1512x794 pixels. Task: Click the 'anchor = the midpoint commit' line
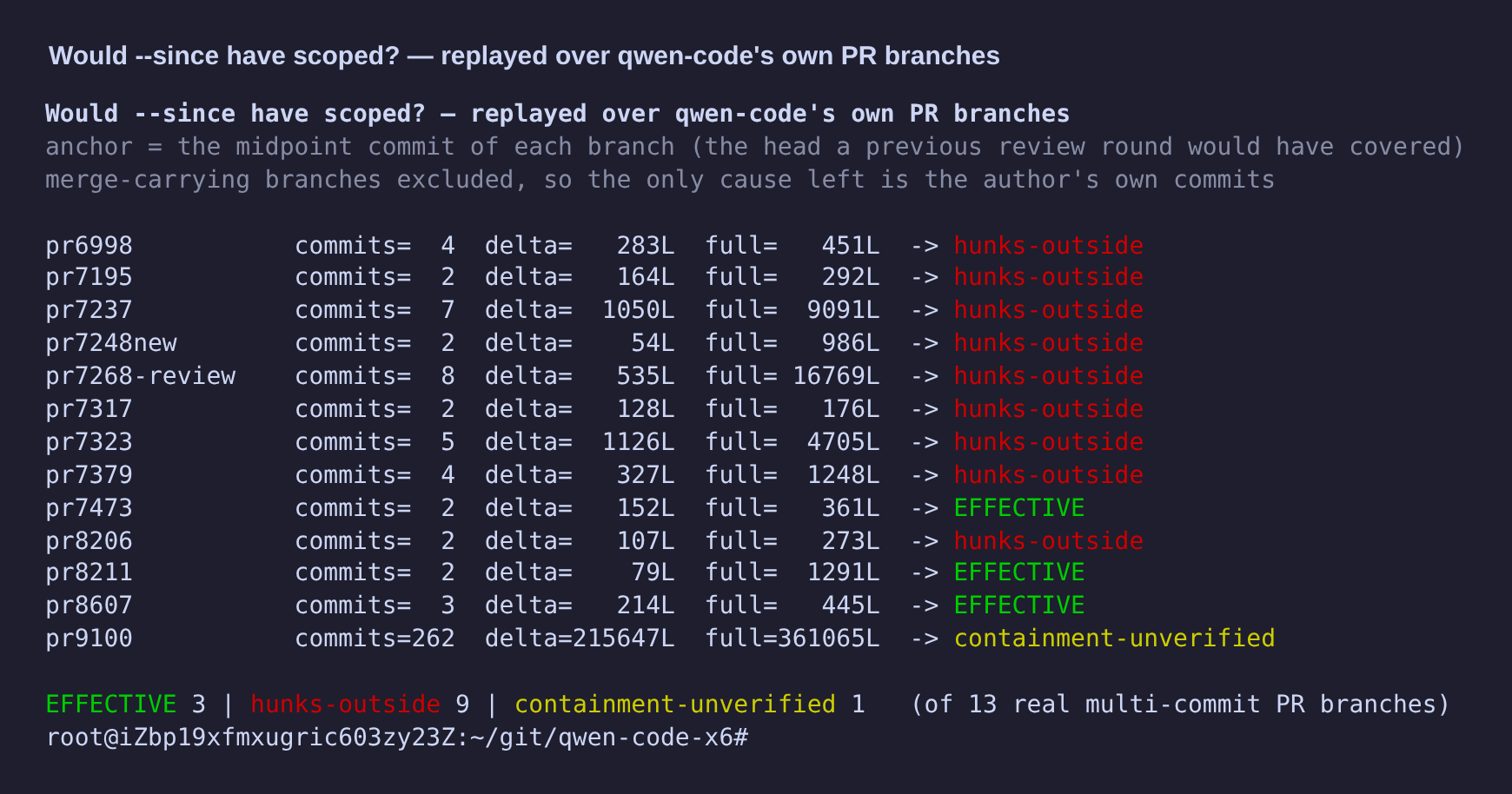(x=754, y=147)
